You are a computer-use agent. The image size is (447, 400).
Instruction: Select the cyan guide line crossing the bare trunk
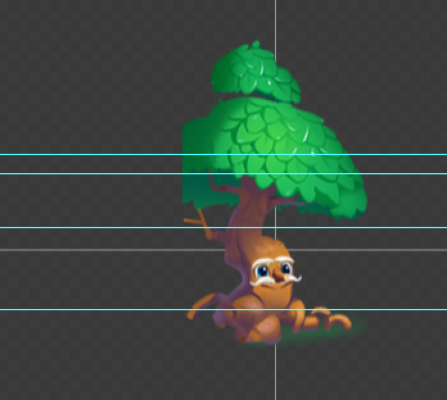tap(223, 228)
